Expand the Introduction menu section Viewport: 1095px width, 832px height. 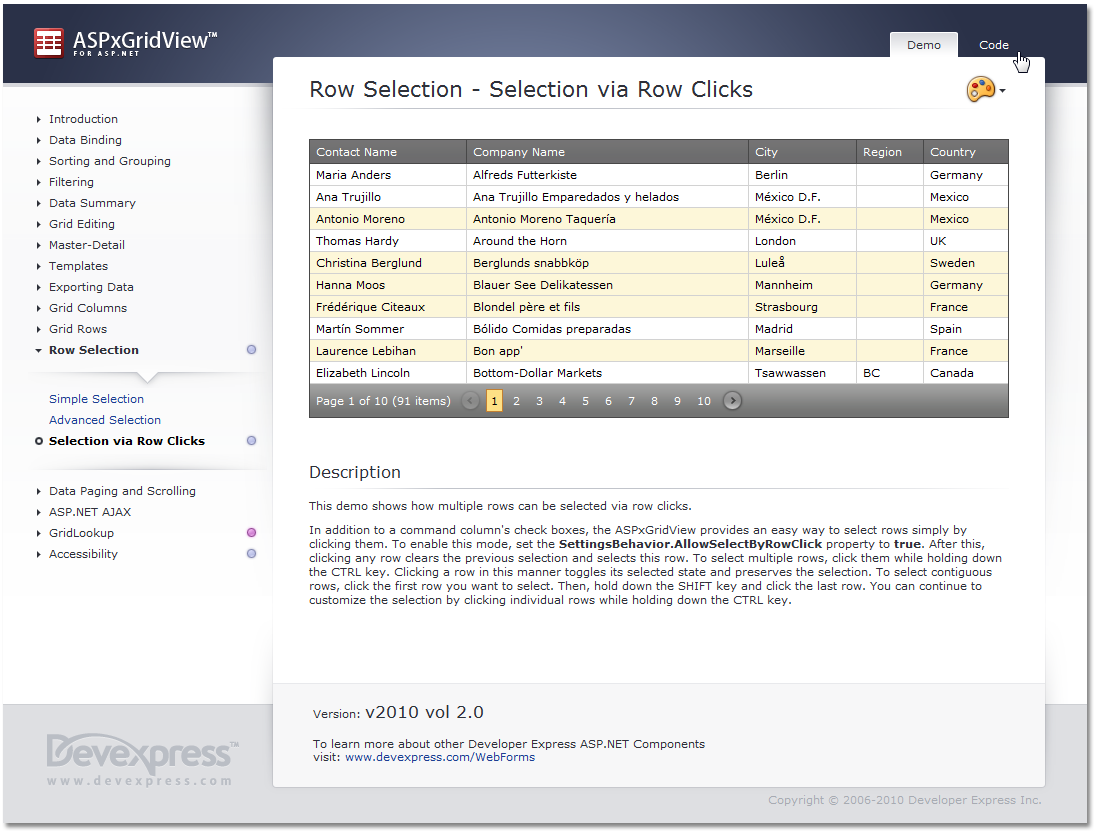(83, 119)
